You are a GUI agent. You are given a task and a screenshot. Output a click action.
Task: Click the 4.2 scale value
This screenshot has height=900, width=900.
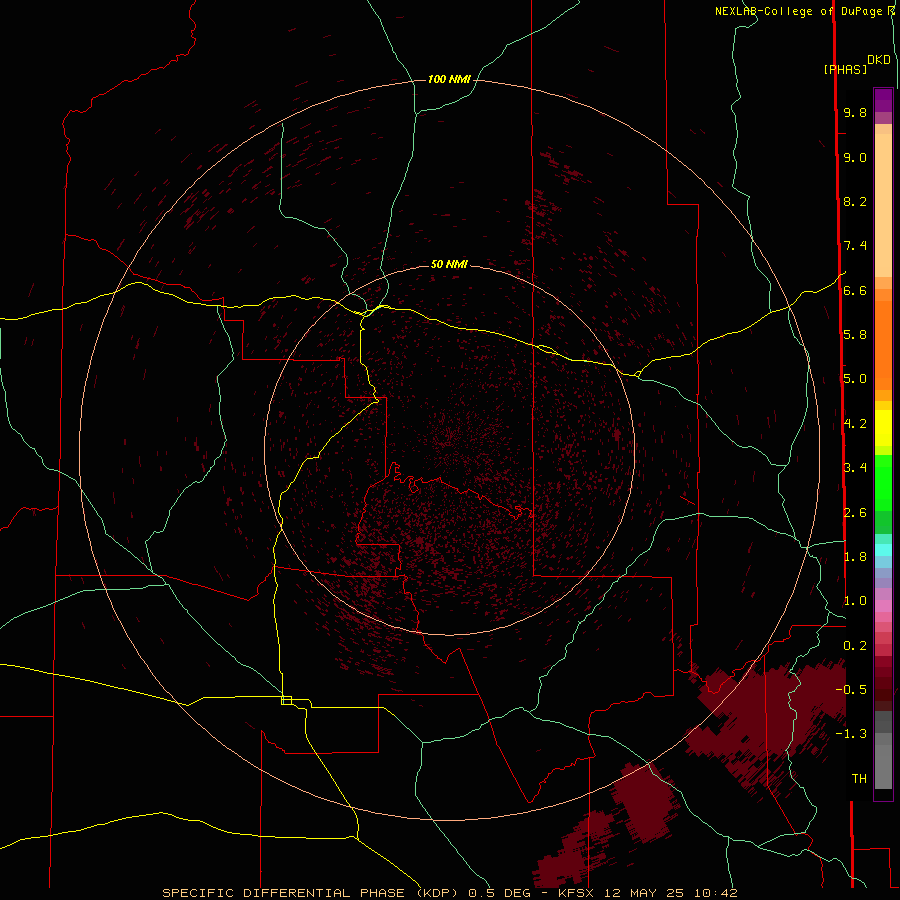pos(855,424)
